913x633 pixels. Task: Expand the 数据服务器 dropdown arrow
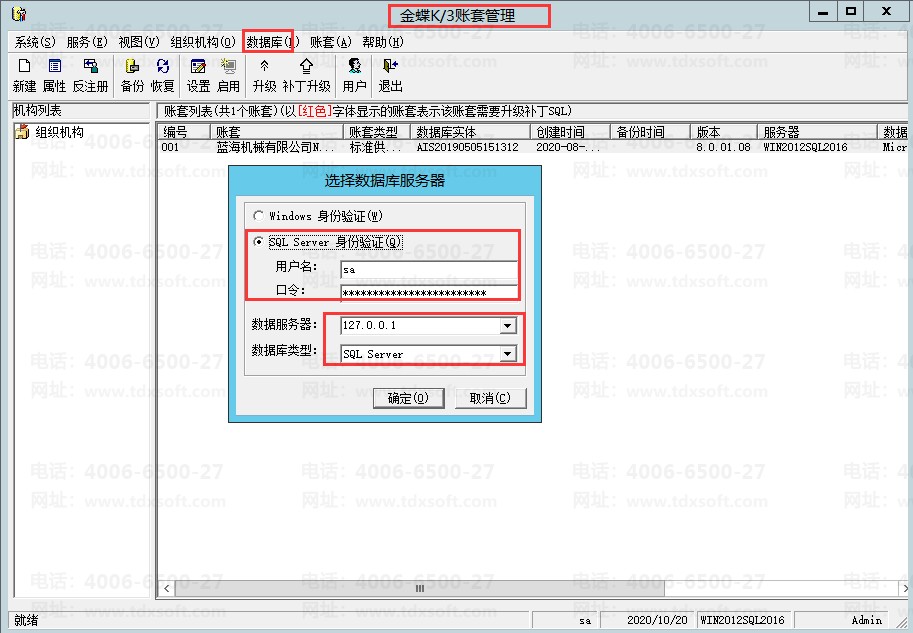pyautogui.click(x=508, y=326)
